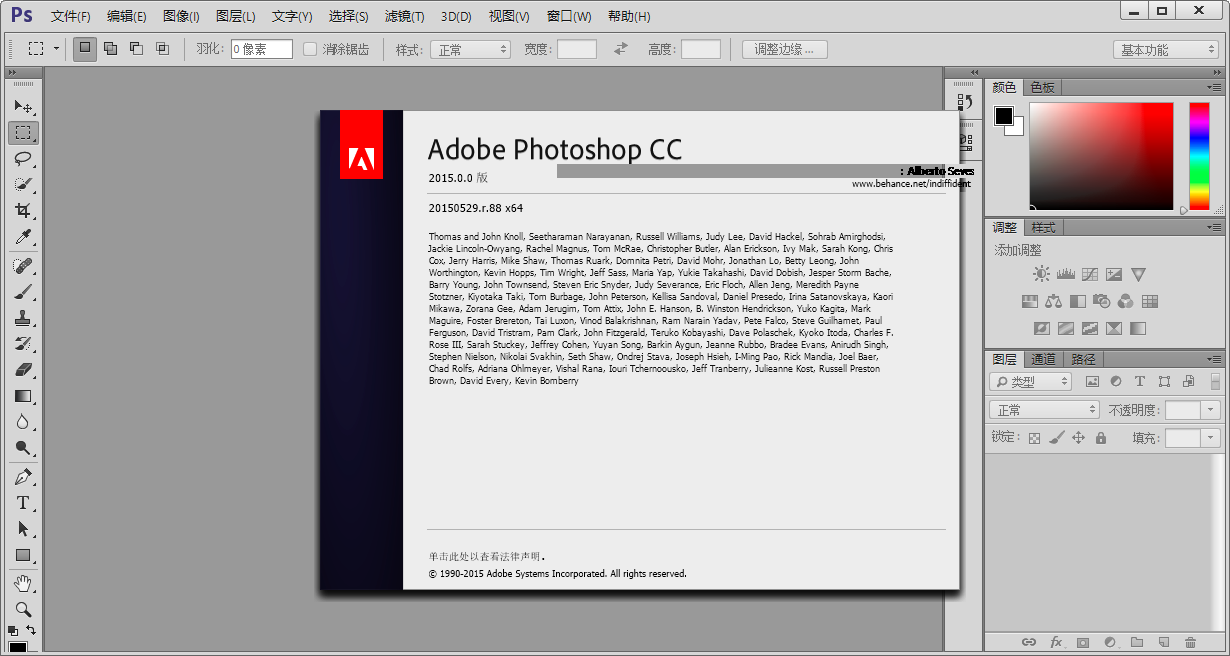Viewport: 1230px width, 656px height.
Task: Choose Add to Selection mode
Action: pyautogui.click(x=111, y=49)
